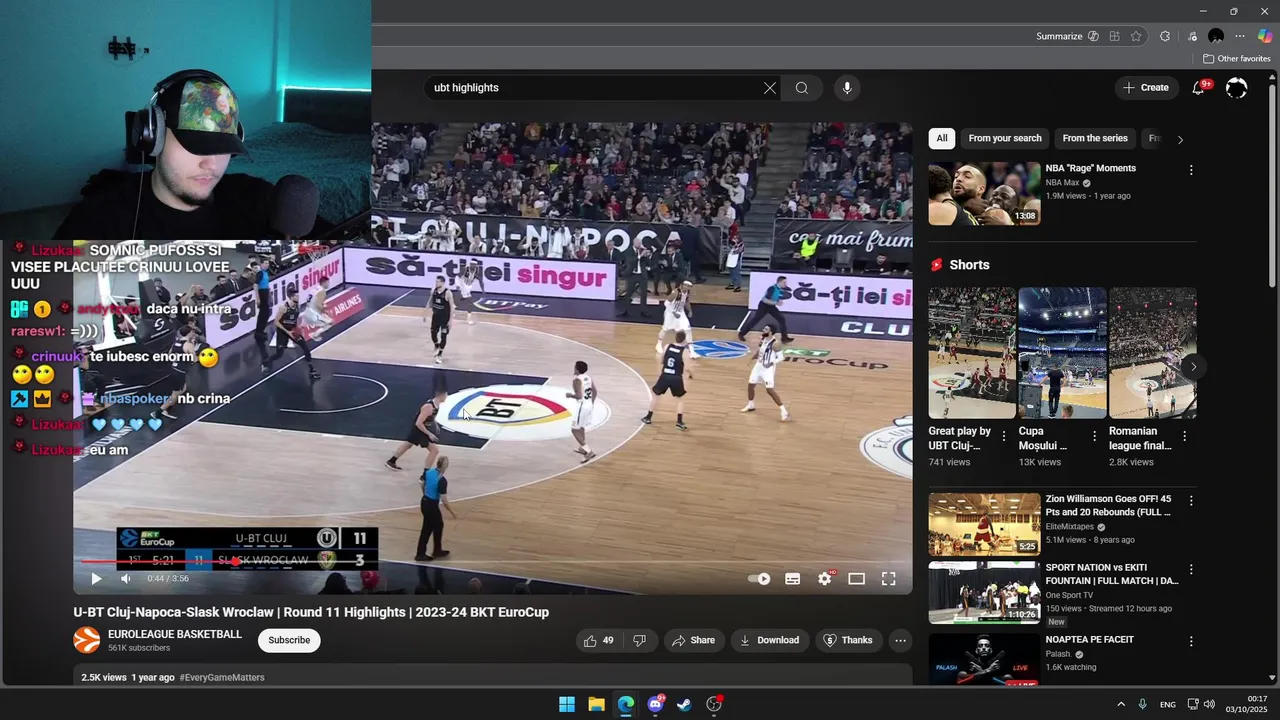Open SPORT NATION vs EKITI FOUNTAIN video

(984, 592)
